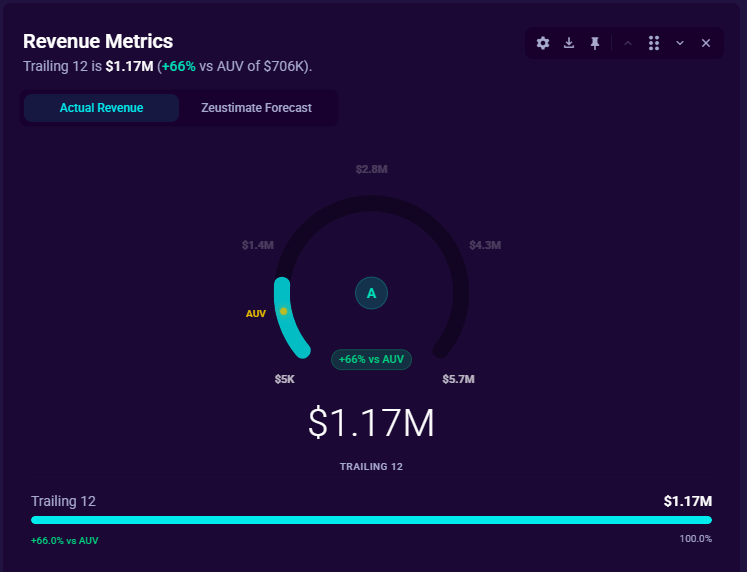Click the $5.7M gauge maximum label
Image resolution: width=747 pixels, height=572 pixels.
[x=458, y=379]
